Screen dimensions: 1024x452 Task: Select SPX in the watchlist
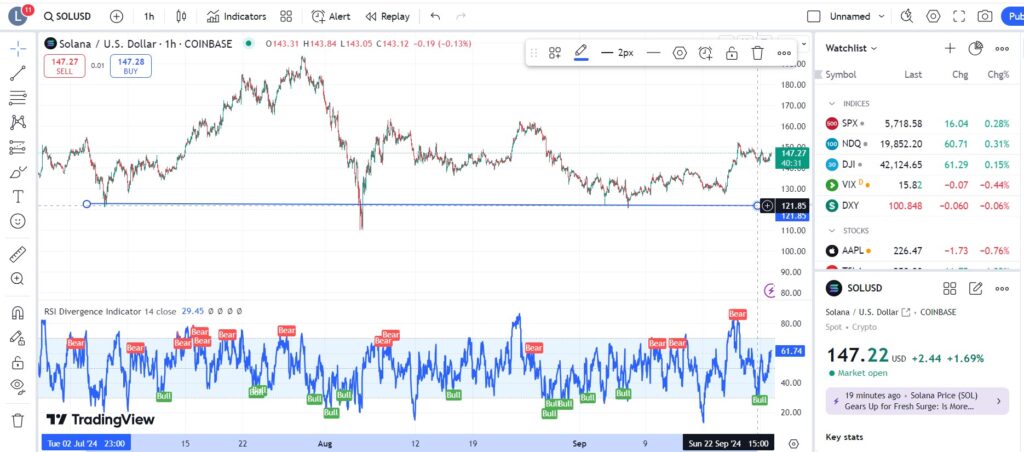pos(918,123)
